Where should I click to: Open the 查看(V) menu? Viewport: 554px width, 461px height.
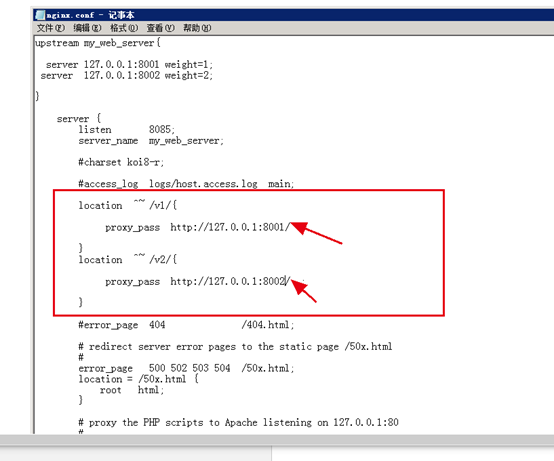click(161, 28)
